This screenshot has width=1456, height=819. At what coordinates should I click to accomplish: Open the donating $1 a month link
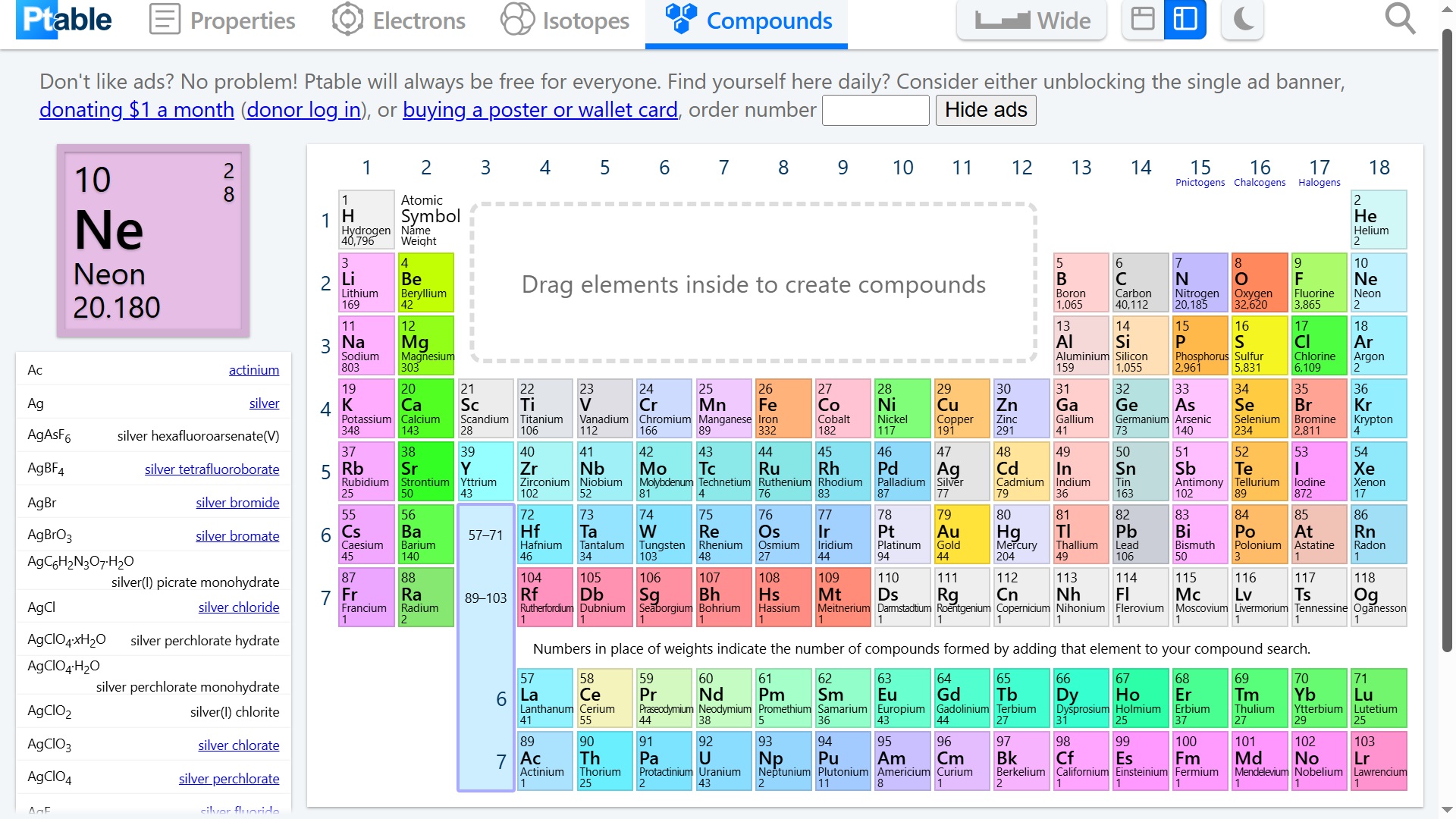point(136,110)
